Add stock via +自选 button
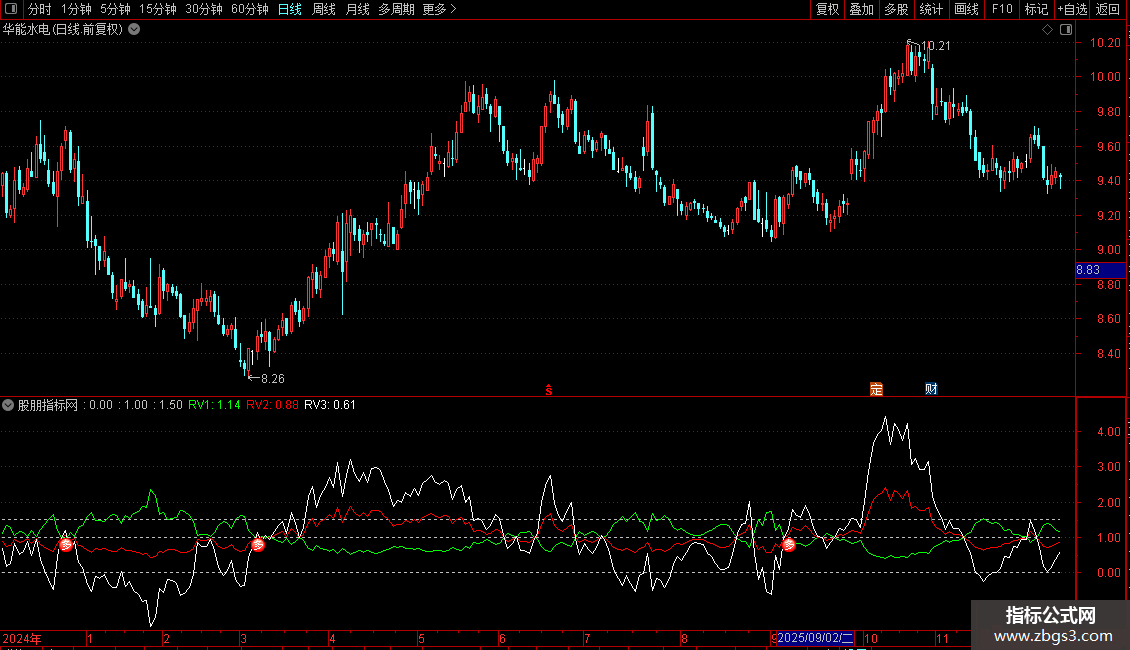Image resolution: width=1130 pixels, height=650 pixels. click(1072, 9)
